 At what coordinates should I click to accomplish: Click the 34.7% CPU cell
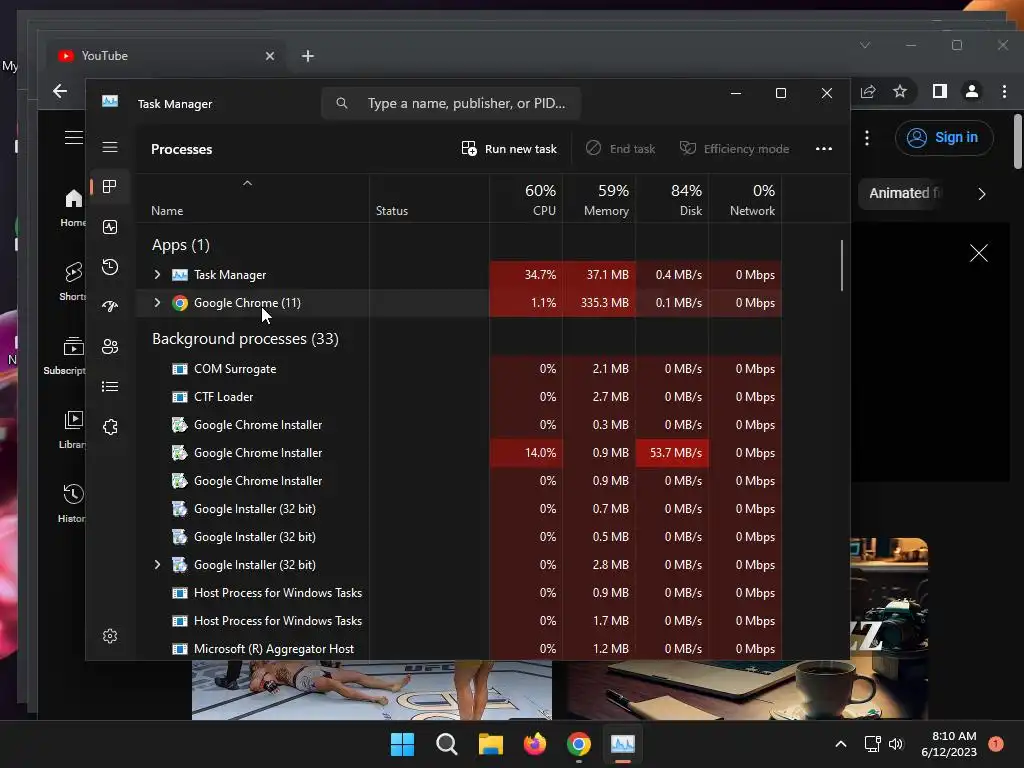point(526,275)
